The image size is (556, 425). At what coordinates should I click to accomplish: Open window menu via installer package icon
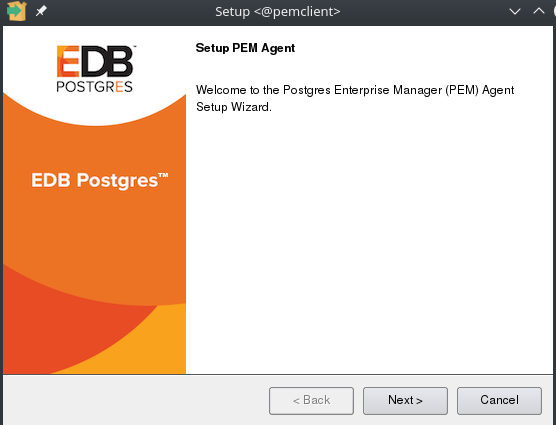click(x=16, y=11)
